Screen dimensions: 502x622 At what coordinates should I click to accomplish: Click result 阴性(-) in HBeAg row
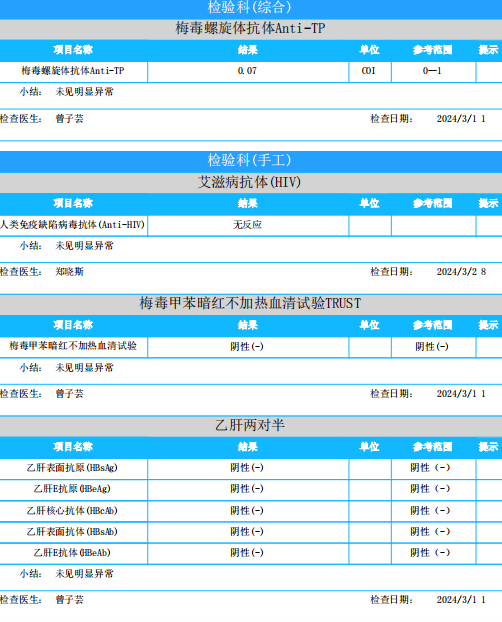(247, 489)
